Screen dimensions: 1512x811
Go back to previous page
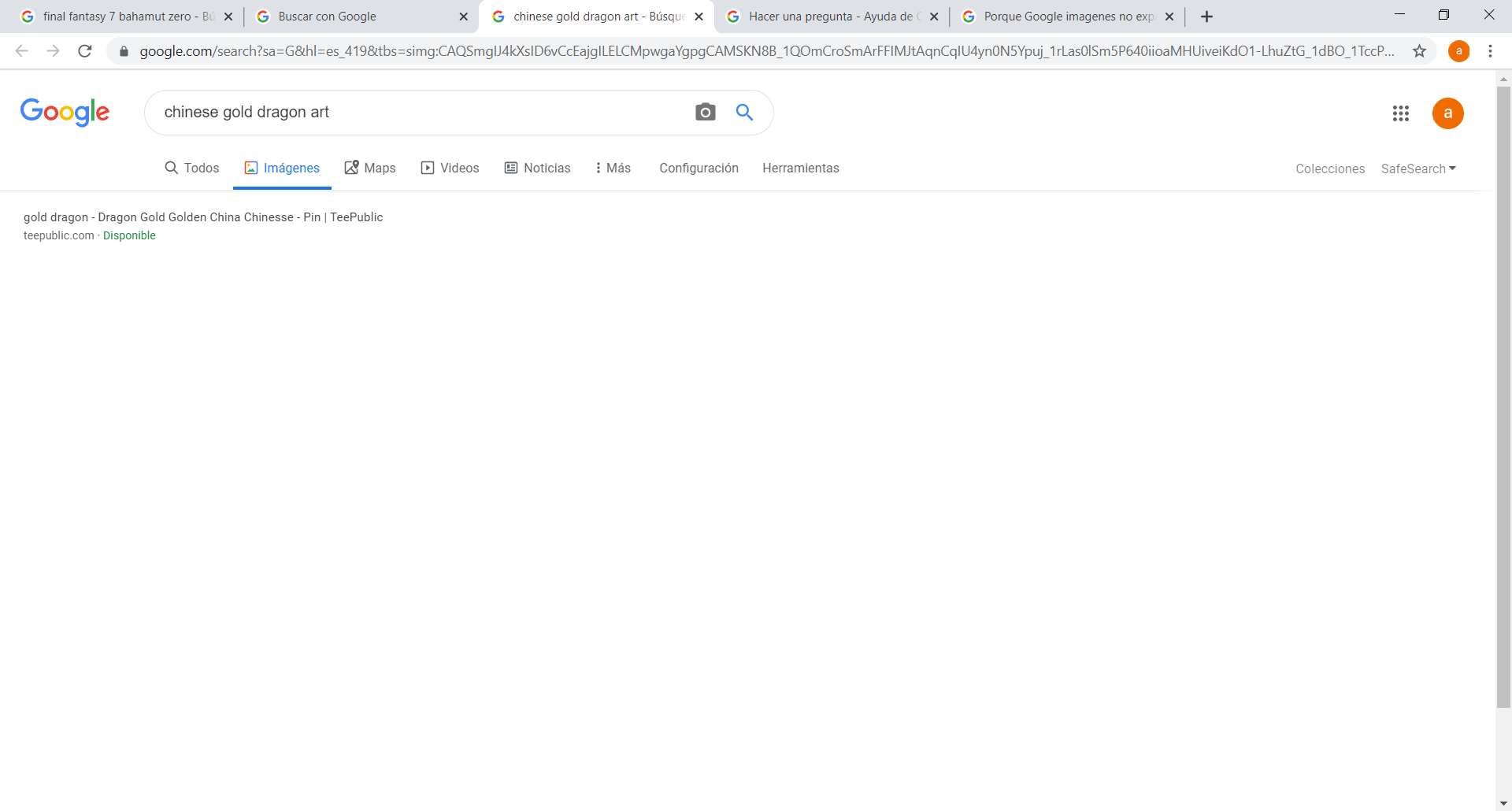[22, 51]
